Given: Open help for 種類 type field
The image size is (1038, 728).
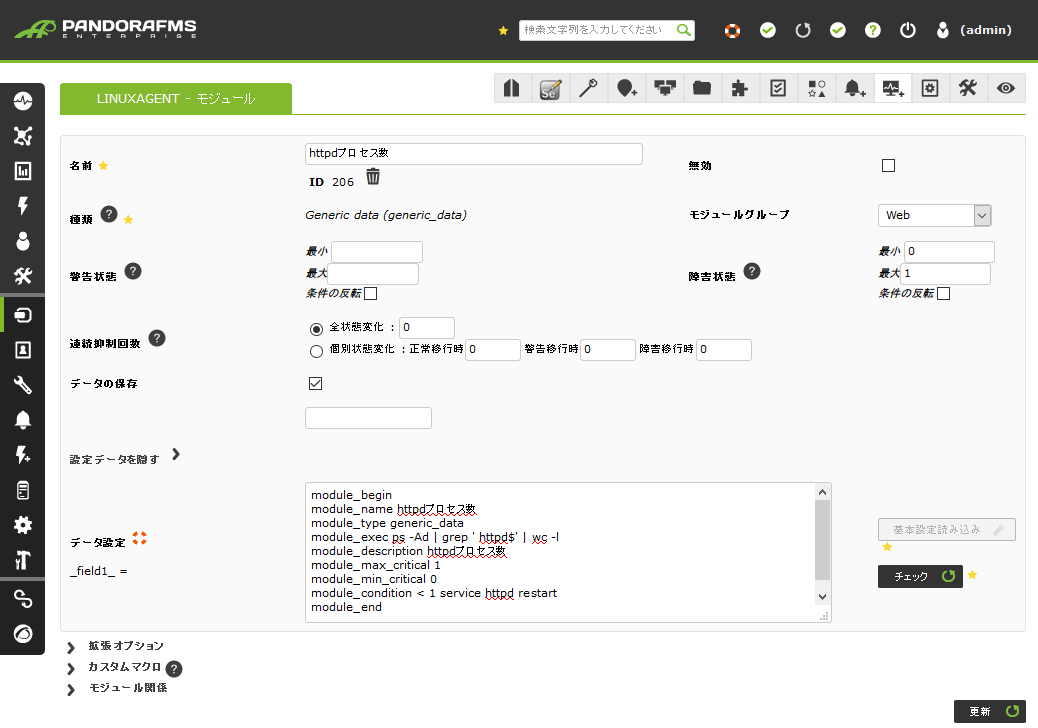Looking at the screenshot, I should click(109, 214).
